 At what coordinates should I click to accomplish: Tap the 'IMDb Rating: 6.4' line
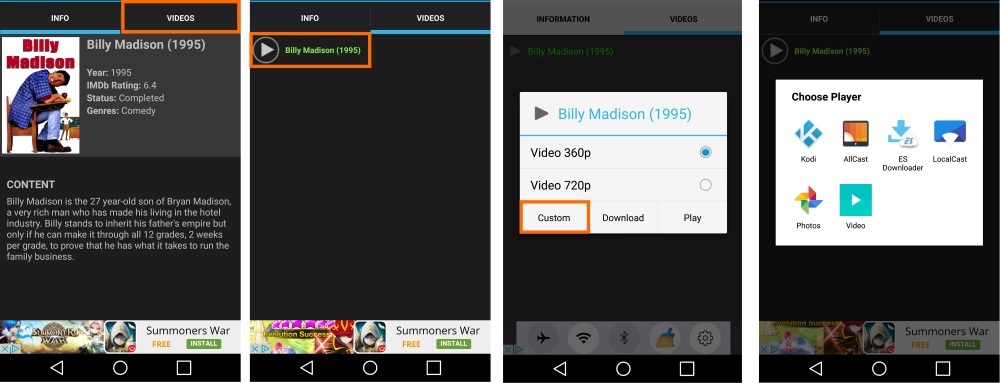pos(122,85)
